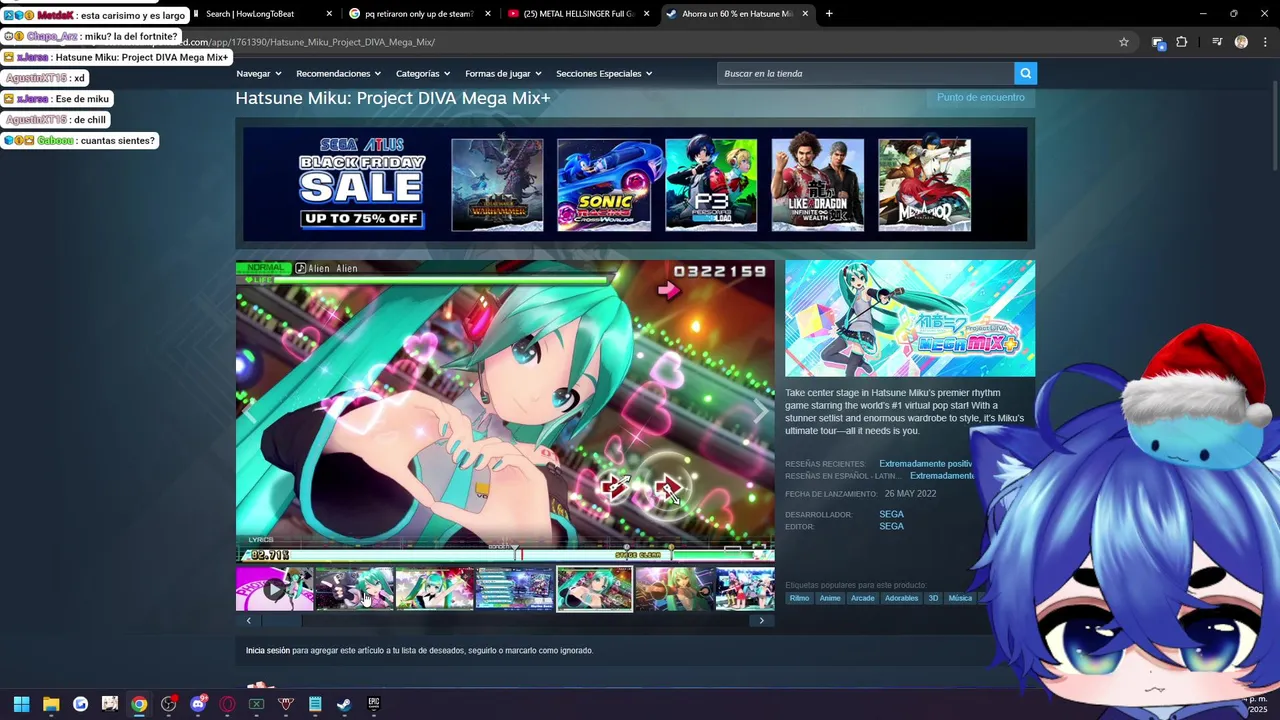Open the anime-picture app in taskbar
This screenshot has height=720, width=1280.
coord(110,704)
